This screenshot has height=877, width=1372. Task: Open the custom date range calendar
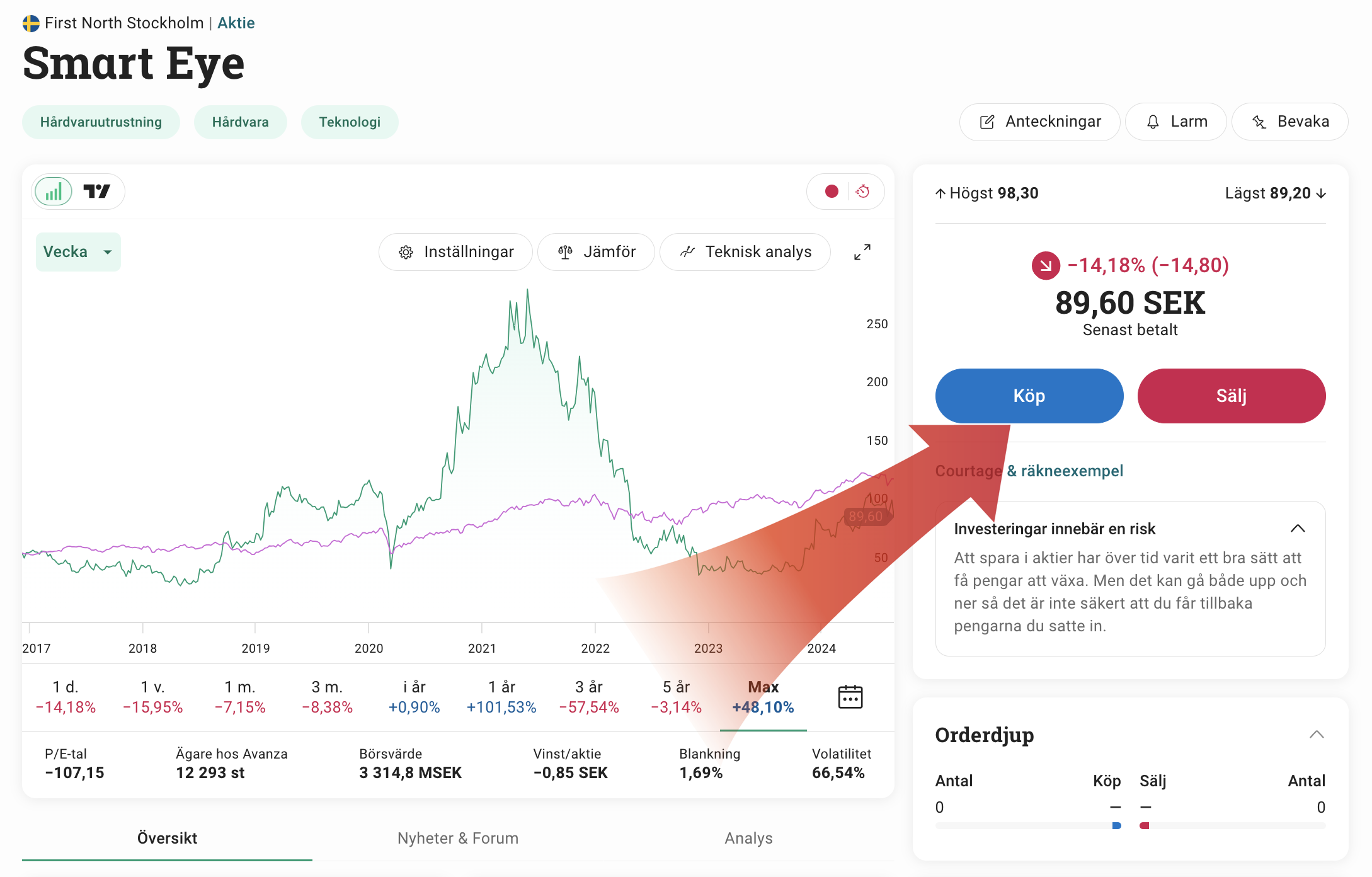(850, 697)
